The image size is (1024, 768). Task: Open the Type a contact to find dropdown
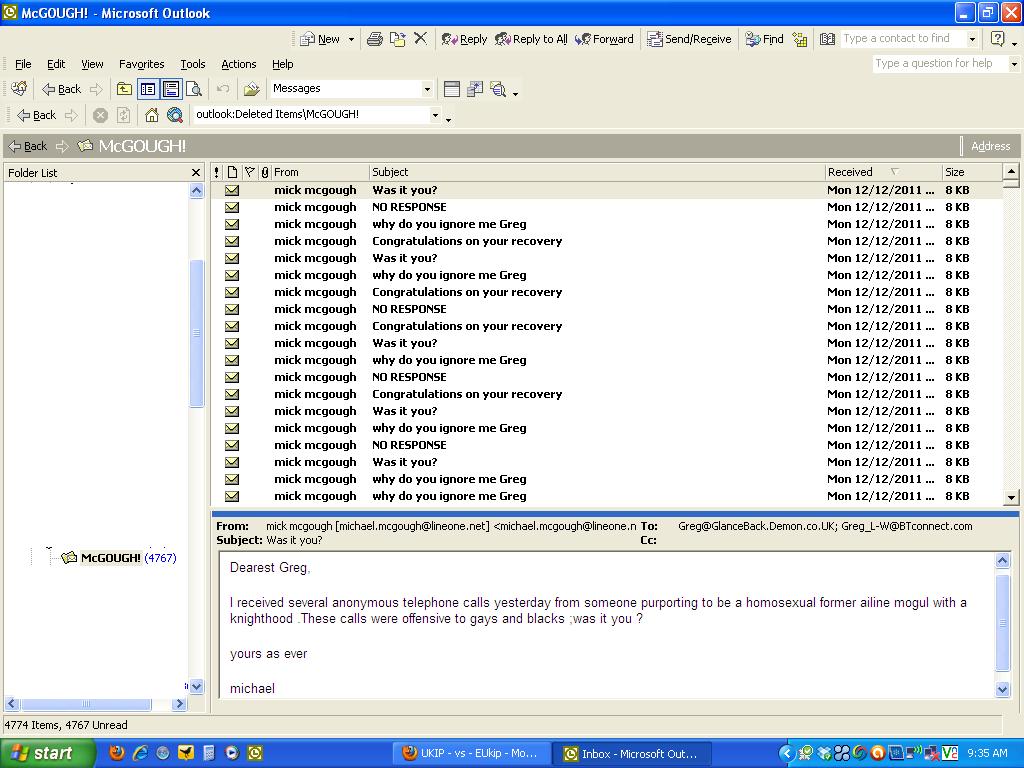coord(972,39)
